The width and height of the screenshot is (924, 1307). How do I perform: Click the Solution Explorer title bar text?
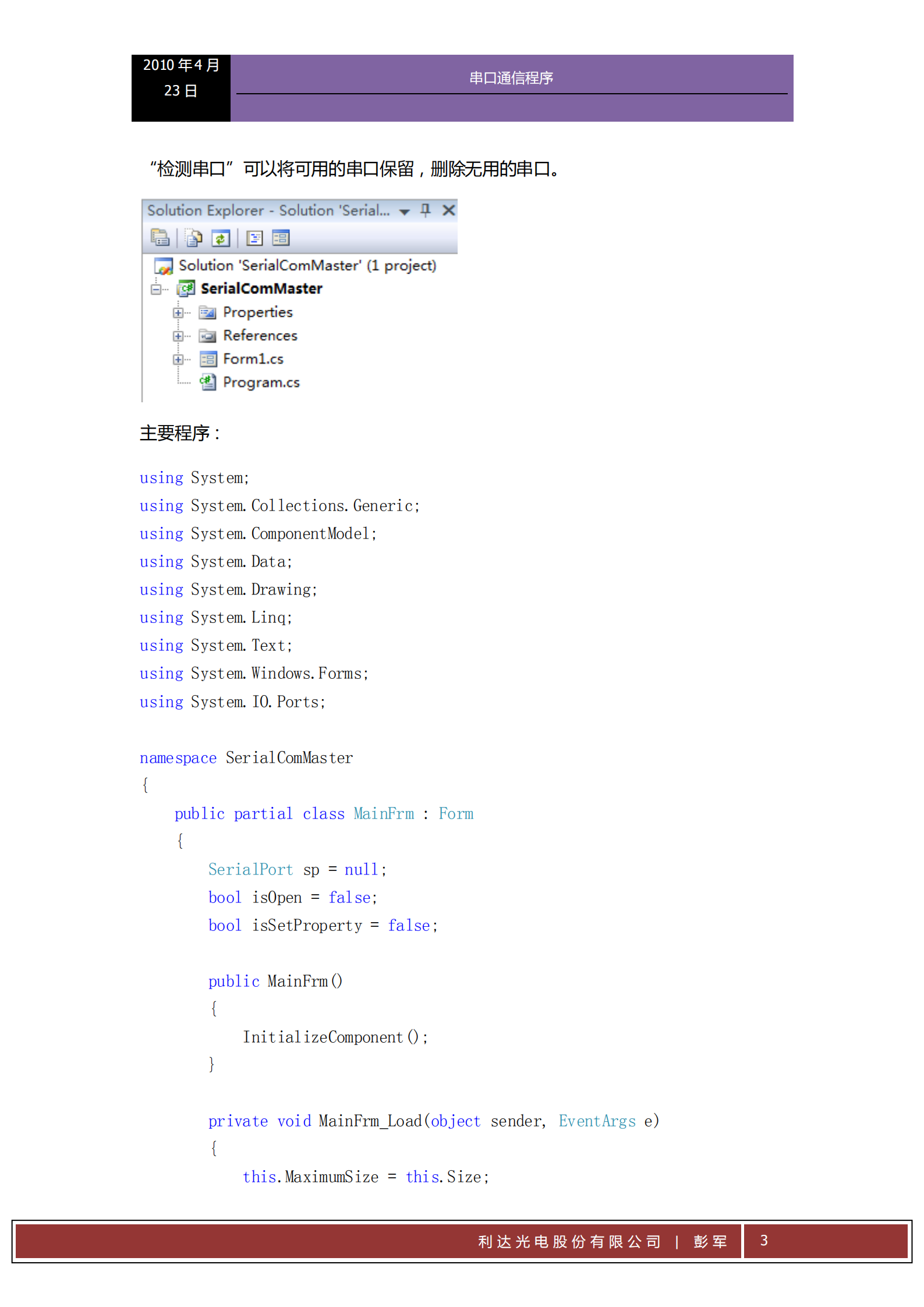pos(268,210)
